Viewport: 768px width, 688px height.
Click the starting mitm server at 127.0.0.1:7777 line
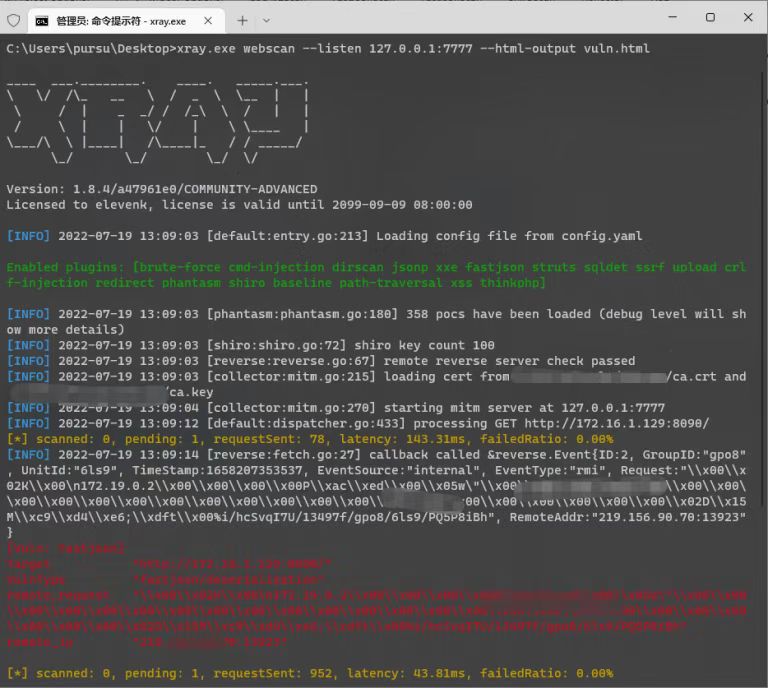(336, 407)
